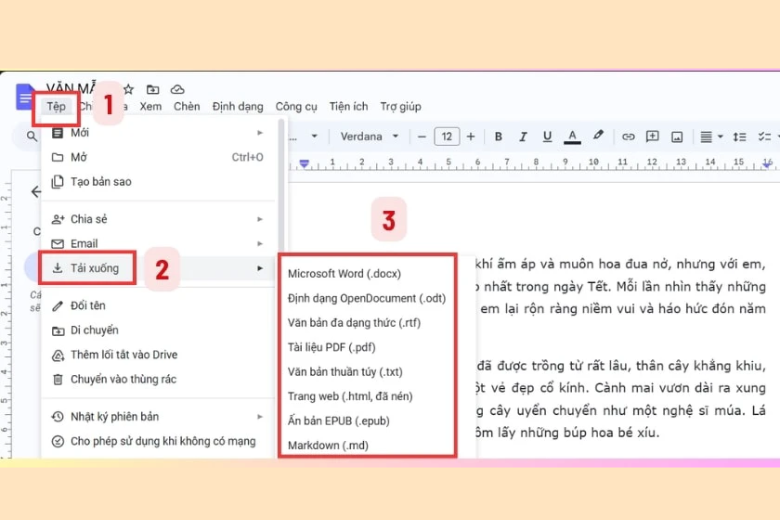
Task: Expand the Mới submenu
Action: click(x=158, y=133)
